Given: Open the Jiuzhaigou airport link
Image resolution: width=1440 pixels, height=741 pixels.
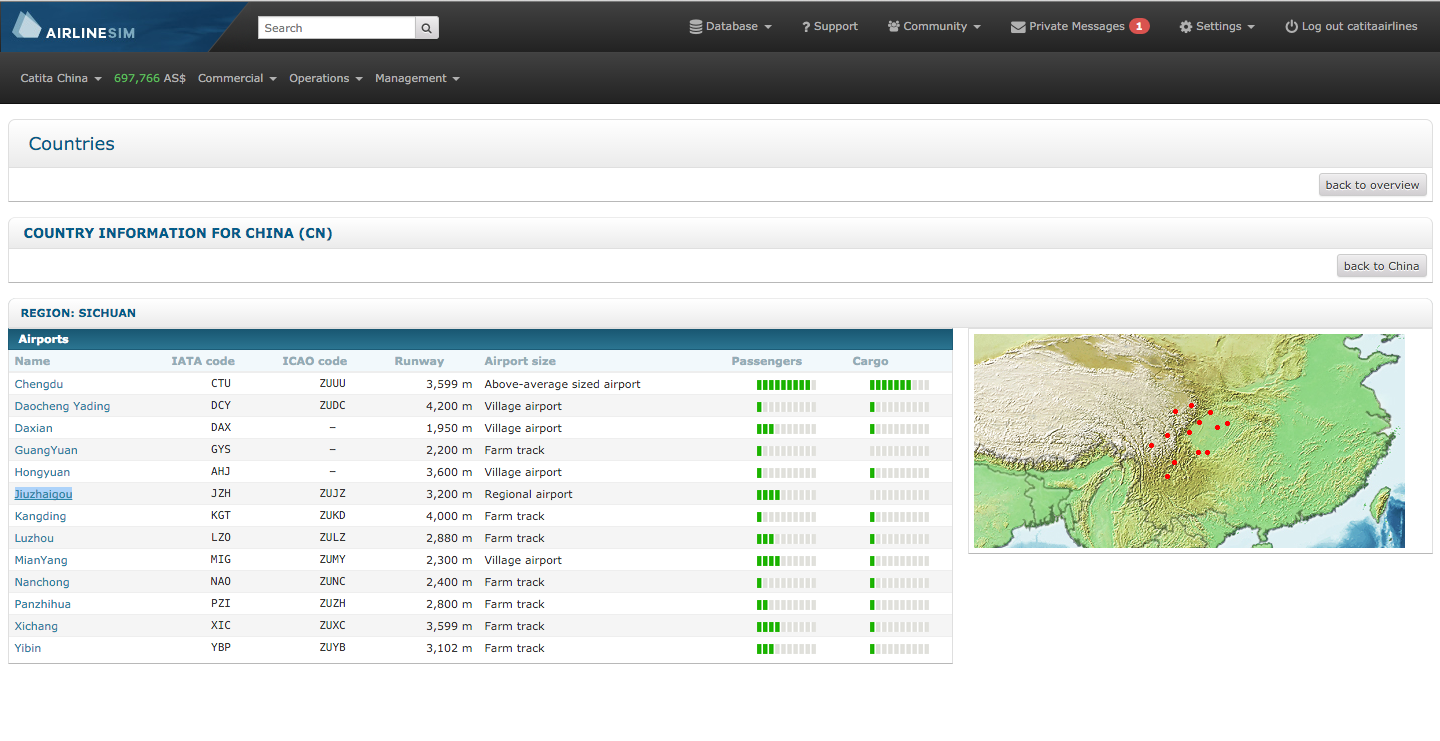Looking at the screenshot, I should (x=43, y=494).
